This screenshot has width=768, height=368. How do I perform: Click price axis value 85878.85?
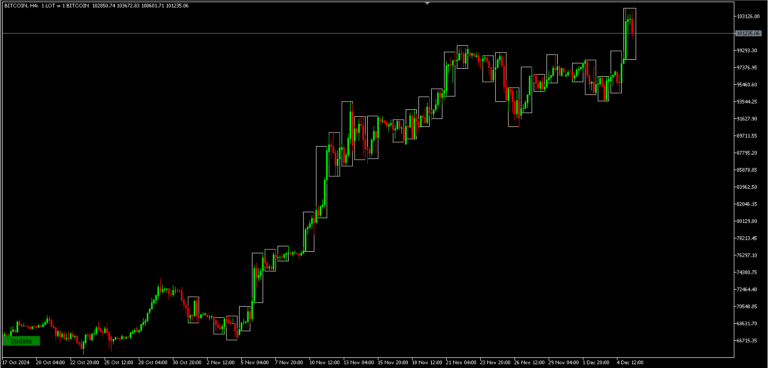(x=747, y=170)
